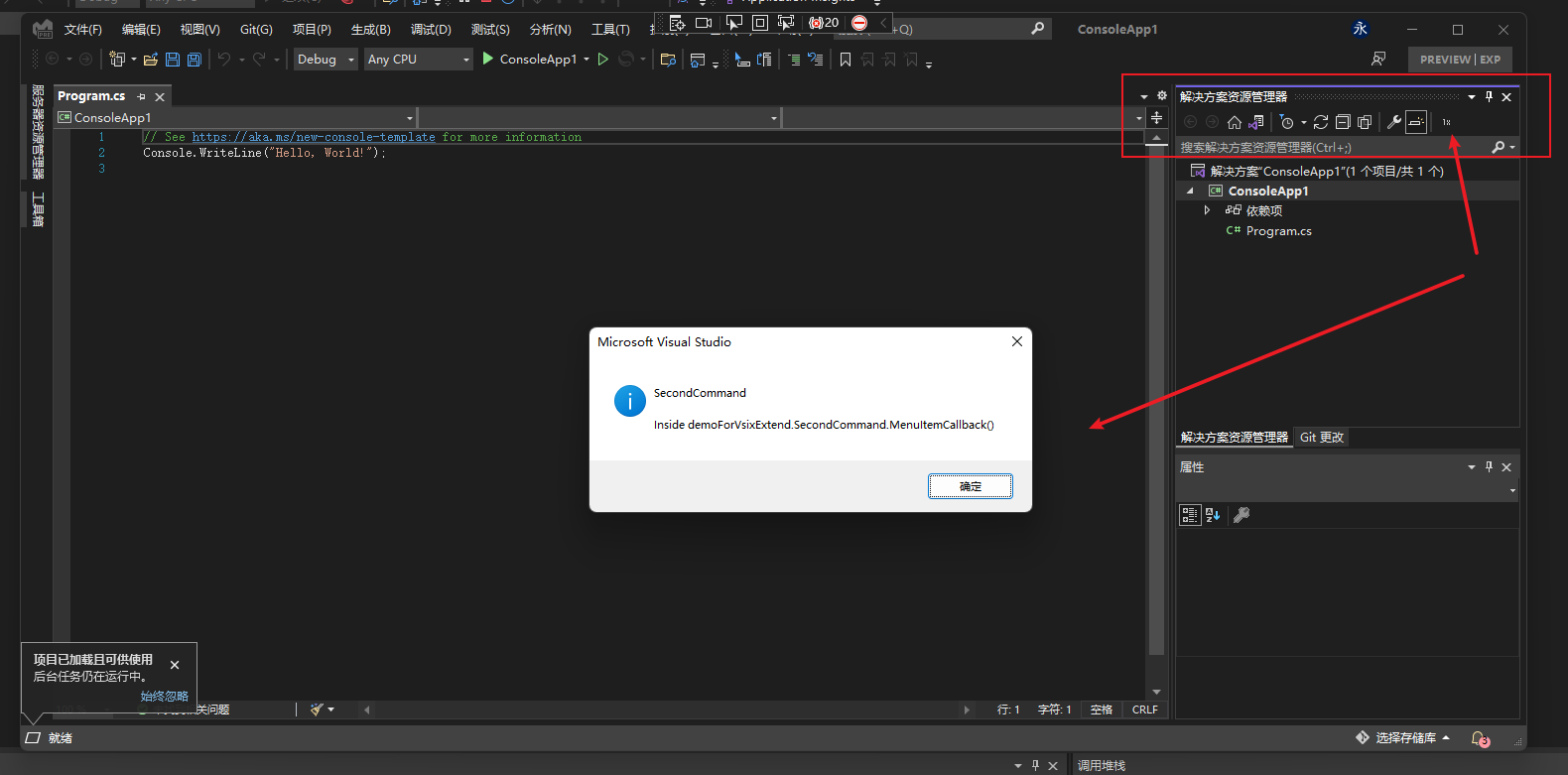Close the Microsoft Visual Studio message dialog
The image size is (1568, 775).
(1017, 341)
